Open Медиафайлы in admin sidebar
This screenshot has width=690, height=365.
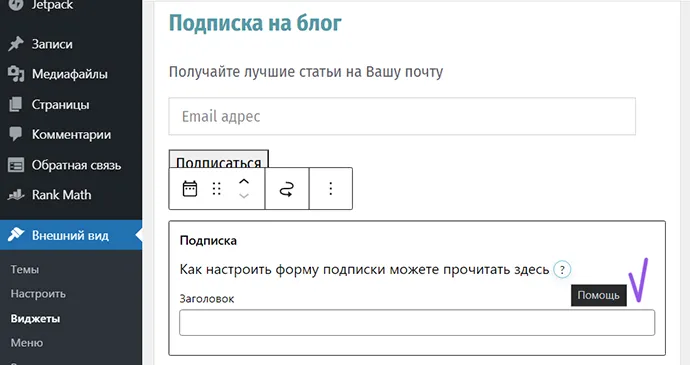[x=71, y=74]
